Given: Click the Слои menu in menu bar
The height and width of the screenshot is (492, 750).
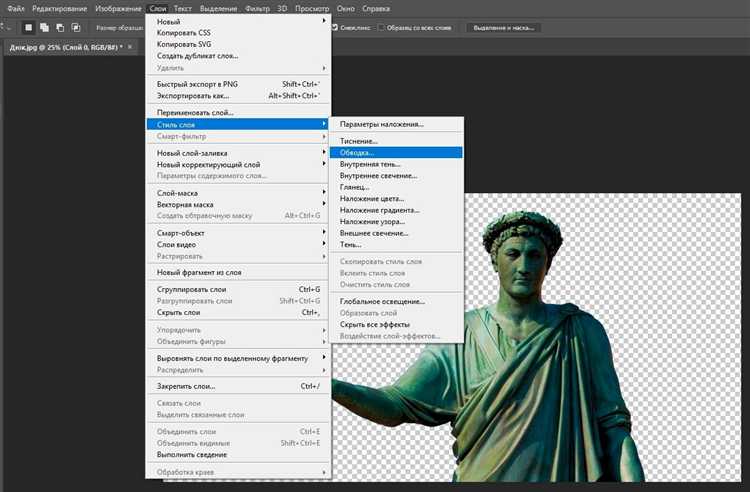Looking at the screenshot, I should pos(158,9).
